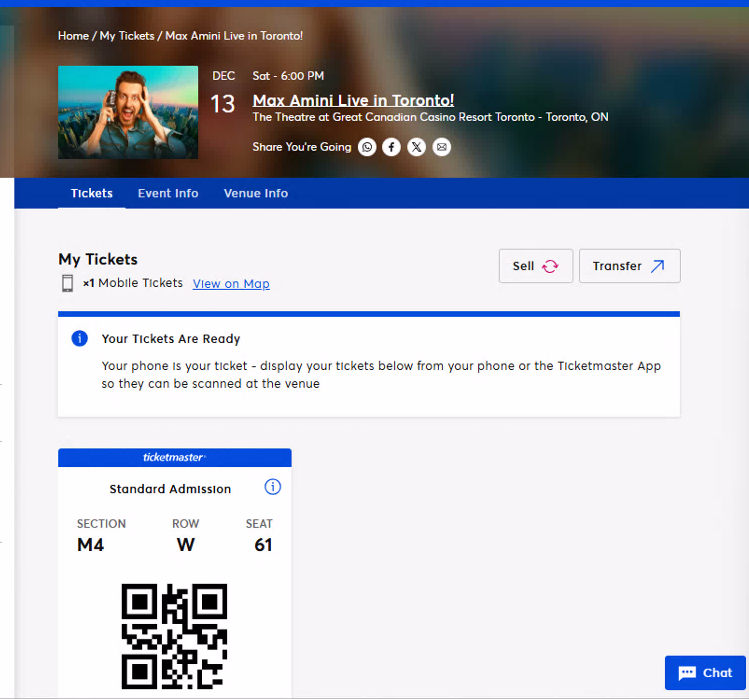Click the Transfer tickets button

click(x=630, y=266)
